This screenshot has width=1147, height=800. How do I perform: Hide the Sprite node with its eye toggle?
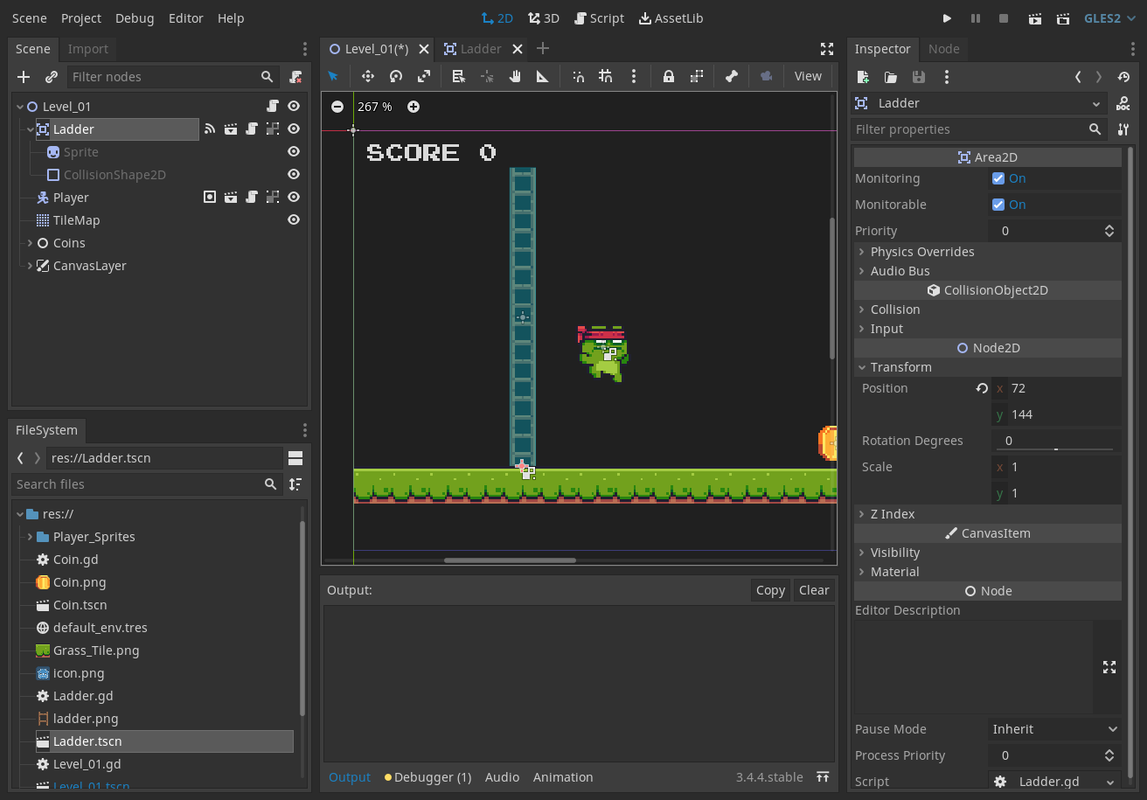[293, 151]
